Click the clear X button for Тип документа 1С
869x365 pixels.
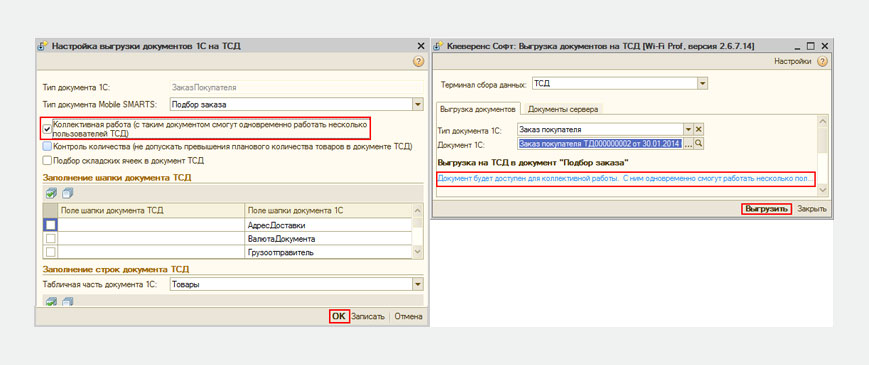click(698, 130)
